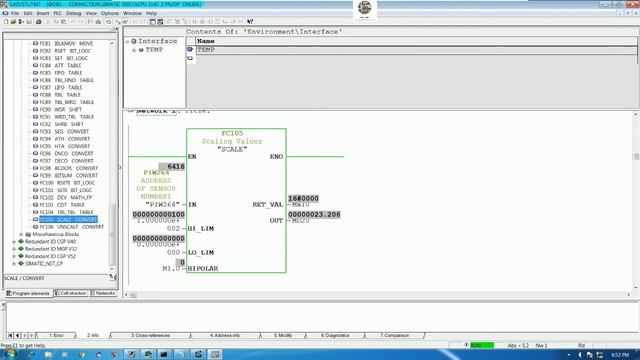Expand Redundant IO CGP V52 library
The height and width of the screenshot is (360, 640).
[x=14, y=256]
